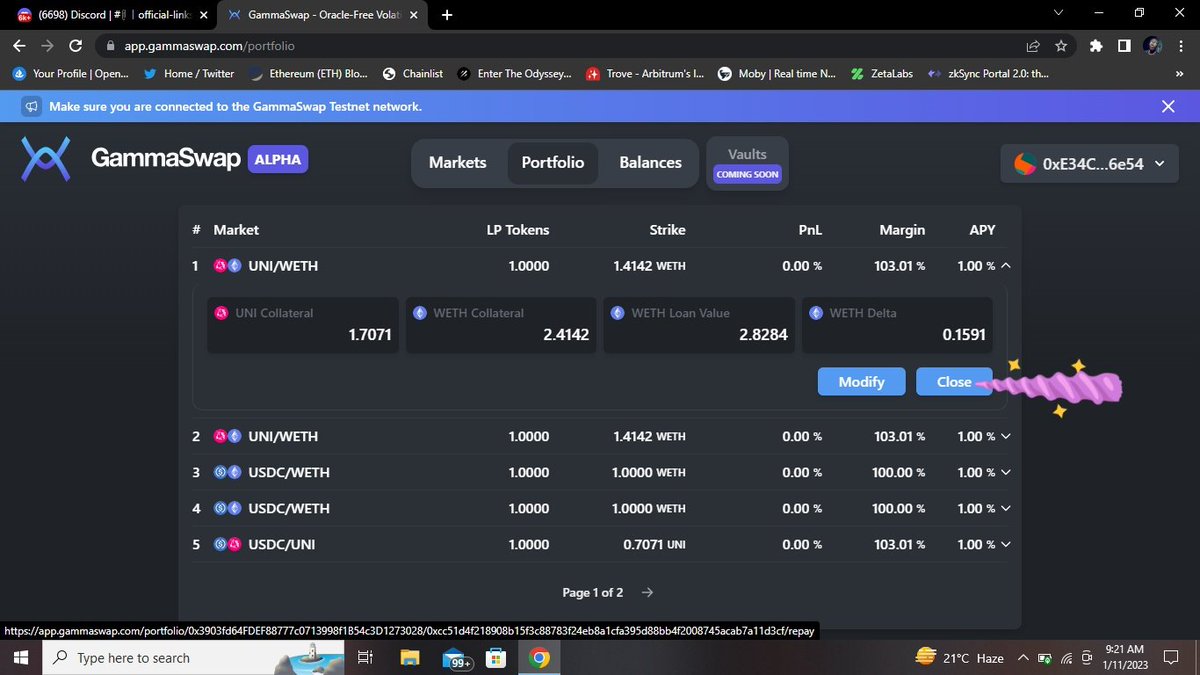1200x675 pixels.
Task: Click the Modify button
Action: click(861, 382)
